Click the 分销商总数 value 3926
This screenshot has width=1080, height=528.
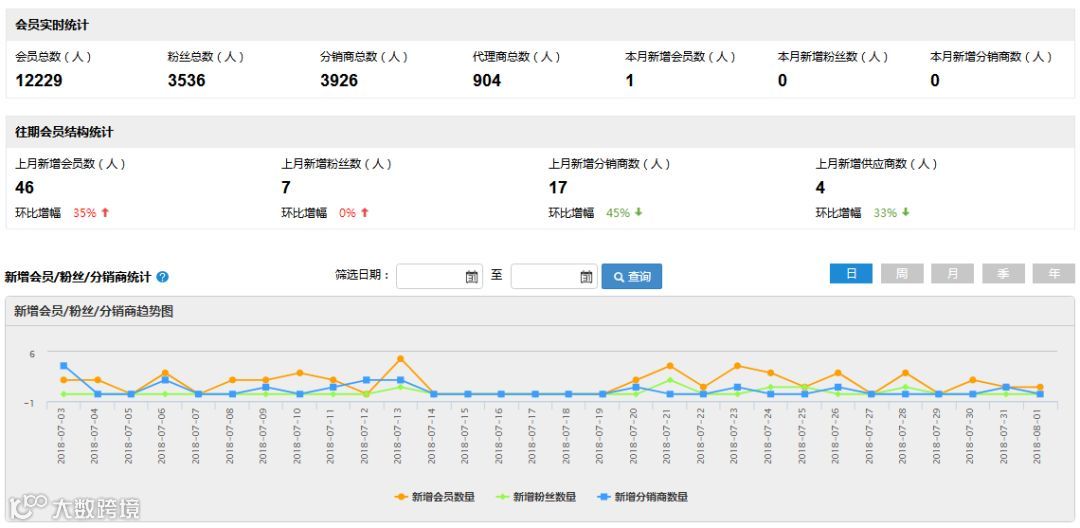click(339, 81)
